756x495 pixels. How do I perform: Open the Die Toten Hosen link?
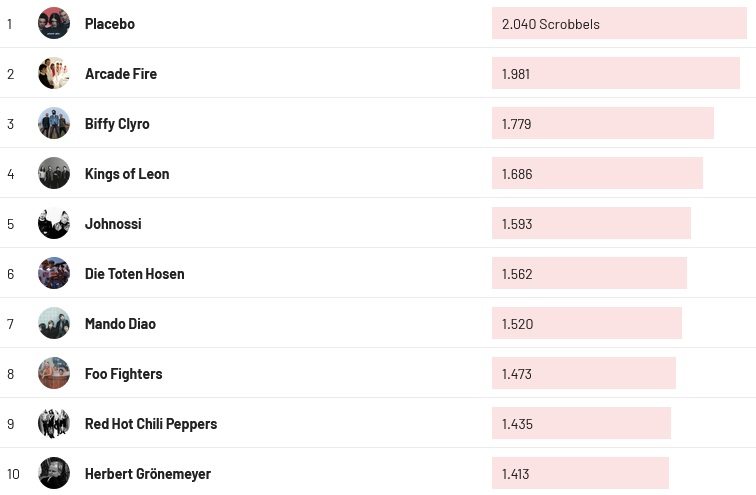point(134,273)
